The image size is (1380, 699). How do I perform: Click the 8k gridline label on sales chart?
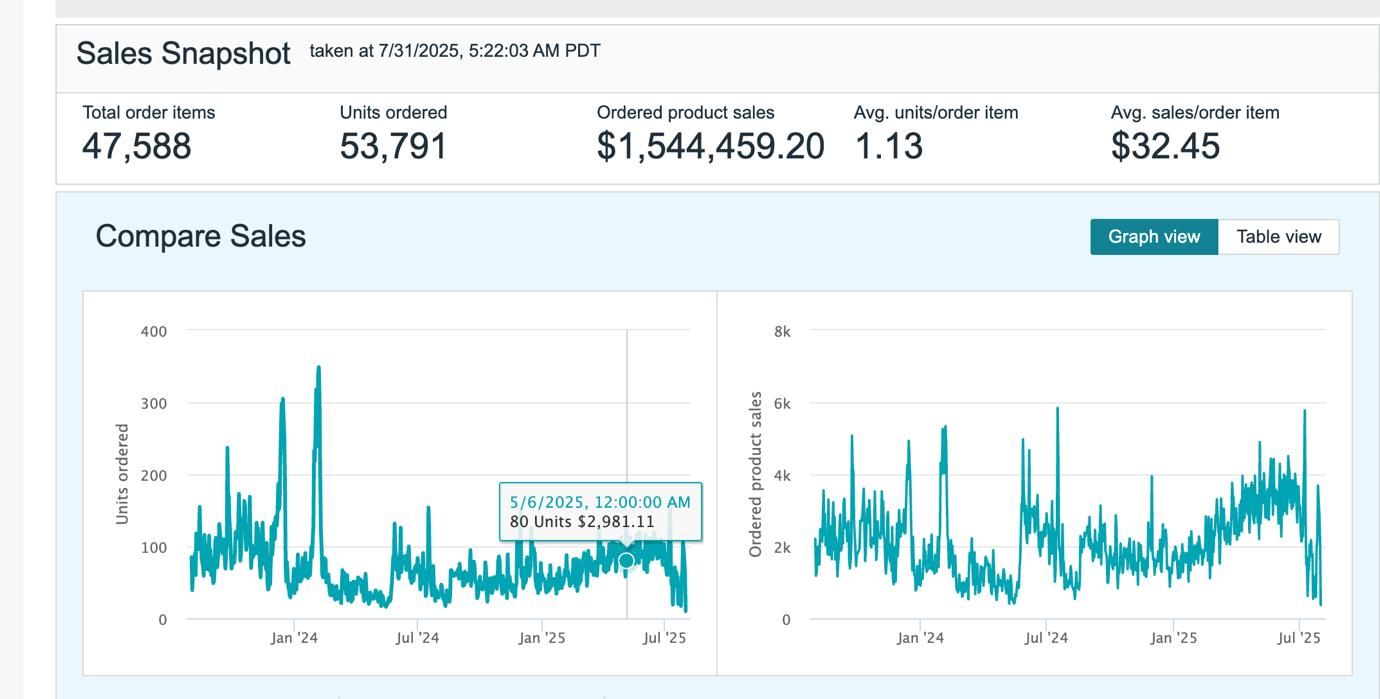[782, 331]
